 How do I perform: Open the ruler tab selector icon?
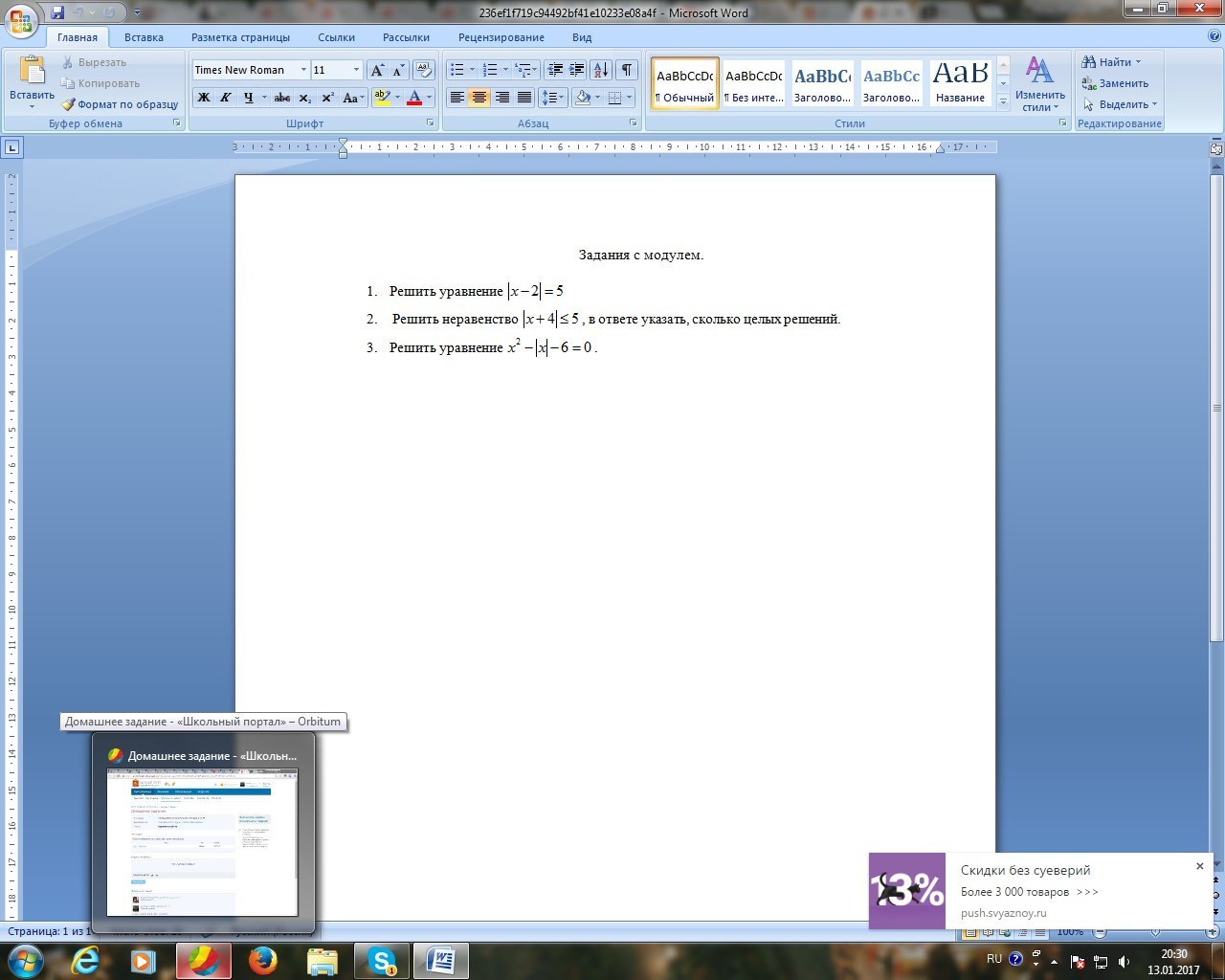[12, 147]
